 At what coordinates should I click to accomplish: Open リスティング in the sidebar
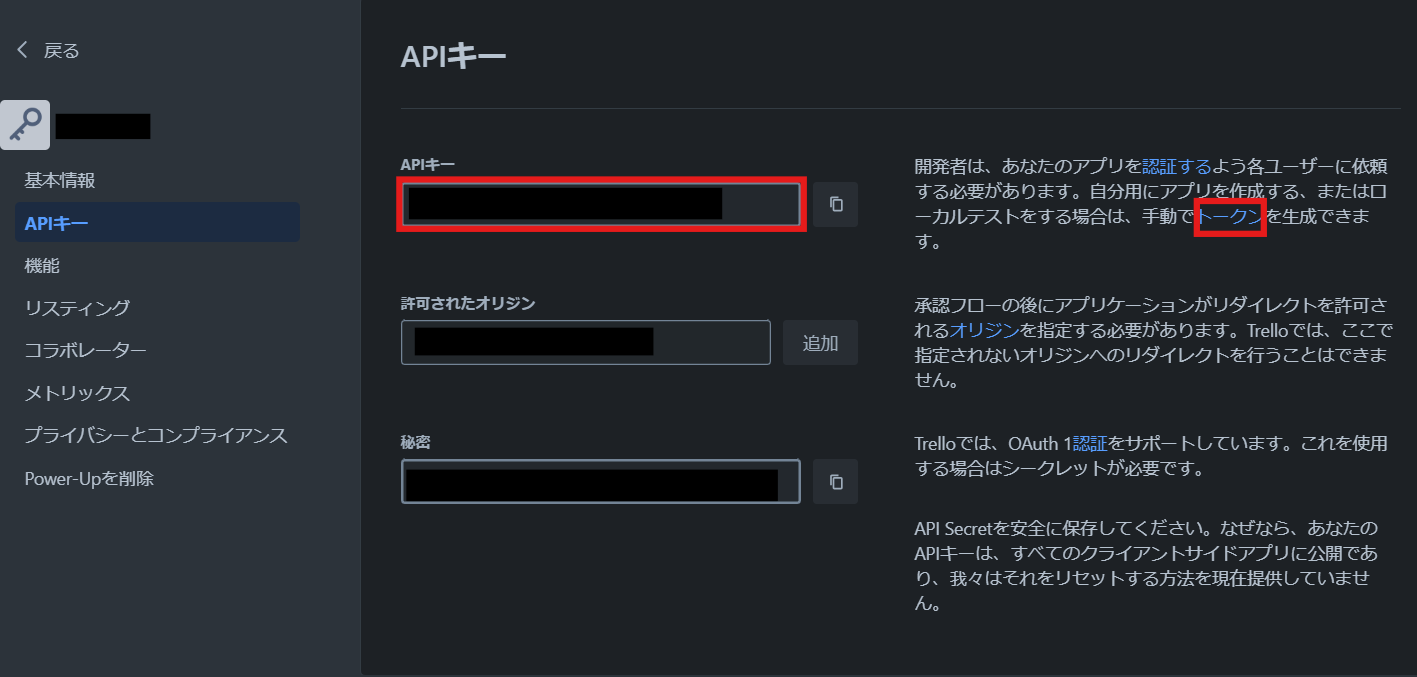click(77, 308)
